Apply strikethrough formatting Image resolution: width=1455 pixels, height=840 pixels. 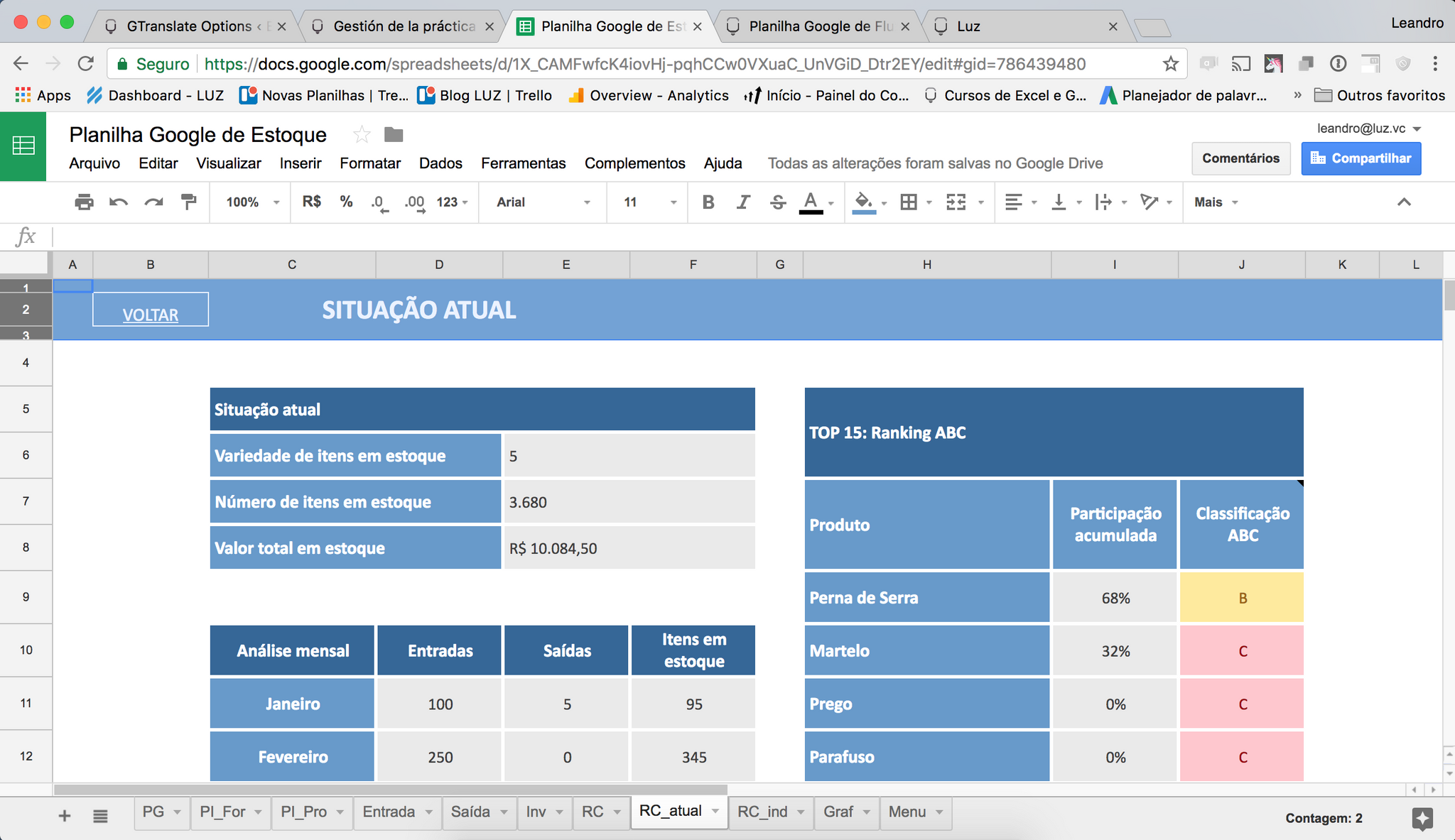(778, 202)
